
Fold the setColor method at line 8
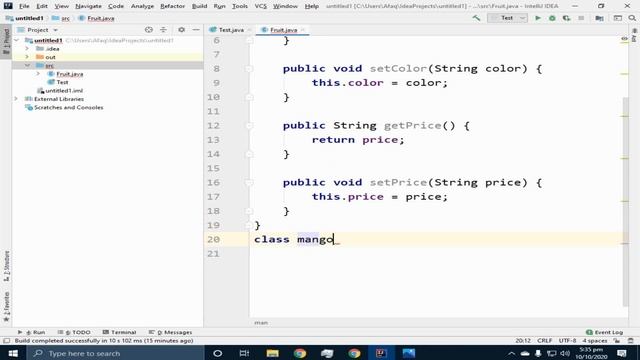pyautogui.click(x=249, y=69)
